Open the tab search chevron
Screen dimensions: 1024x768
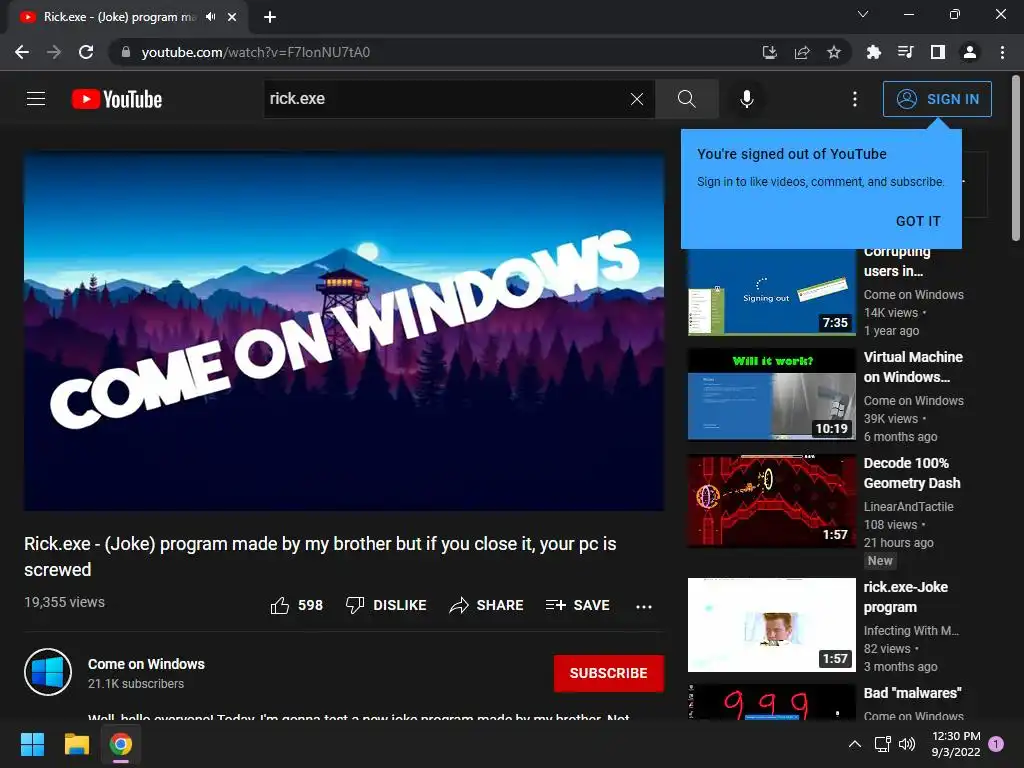tap(863, 14)
